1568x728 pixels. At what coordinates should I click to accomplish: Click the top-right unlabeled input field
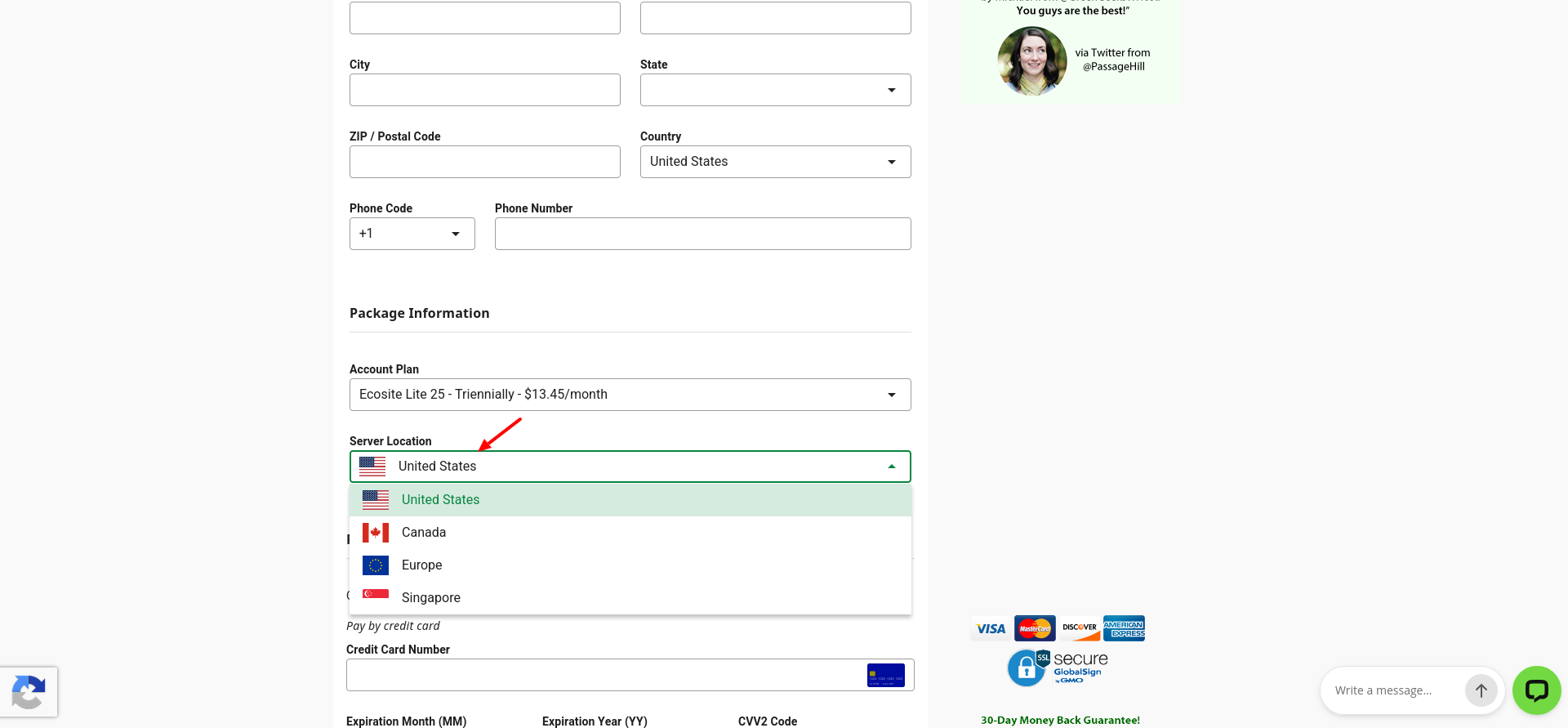point(776,18)
